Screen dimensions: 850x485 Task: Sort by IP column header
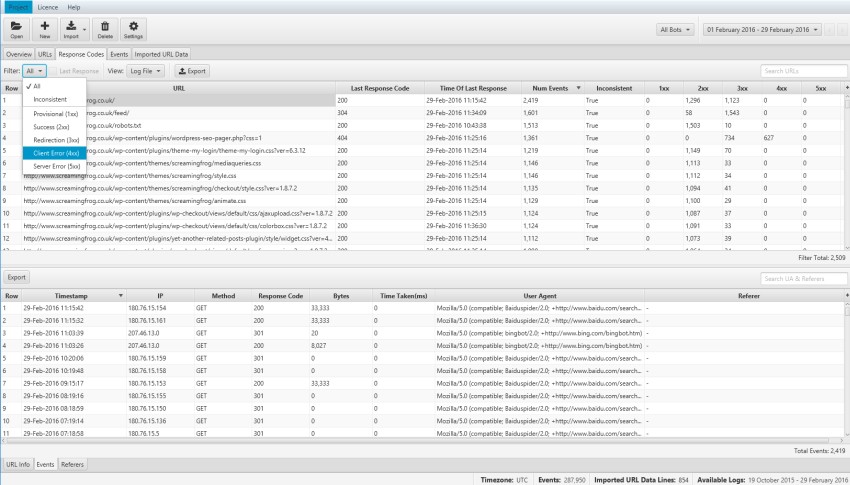(160, 296)
